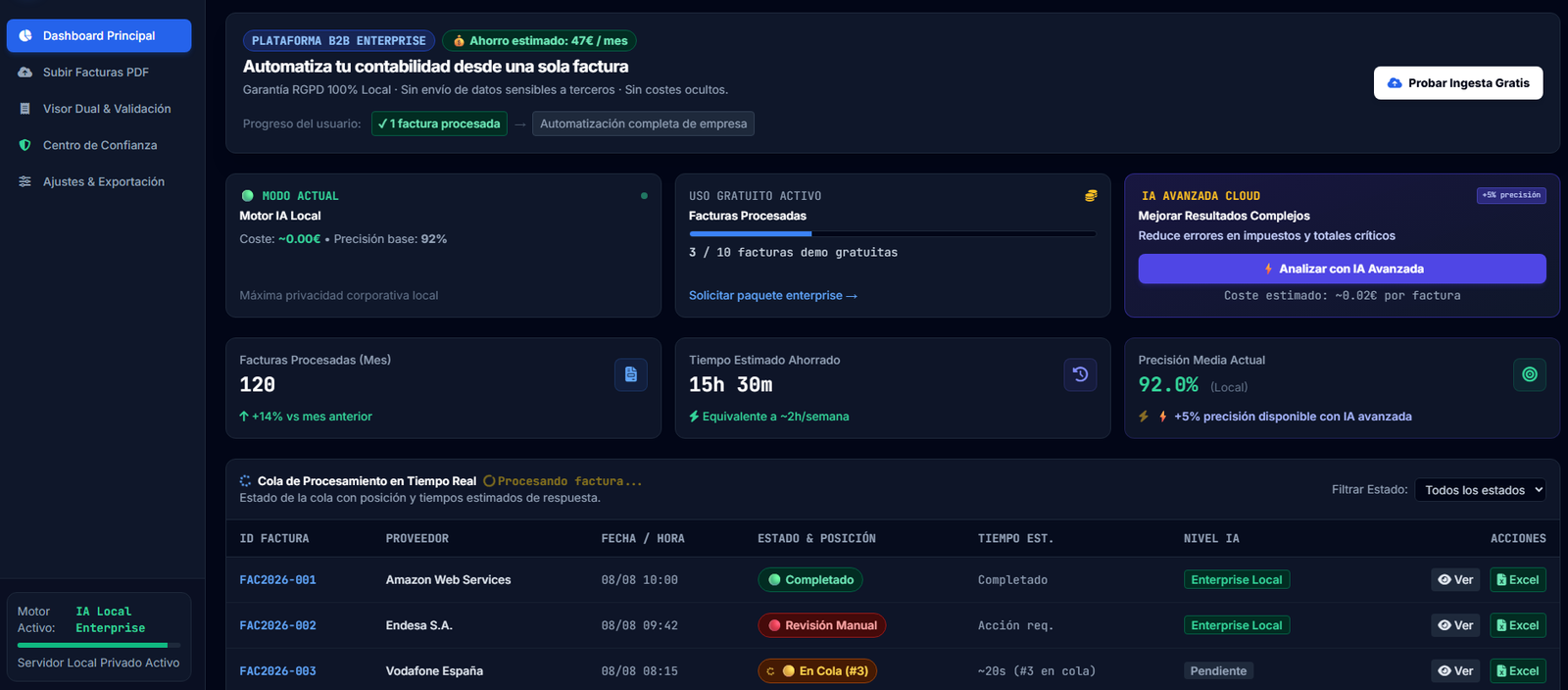Open Ajustes & Exportación settings
Screen dimensions: 1568x690
[x=99, y=181]
